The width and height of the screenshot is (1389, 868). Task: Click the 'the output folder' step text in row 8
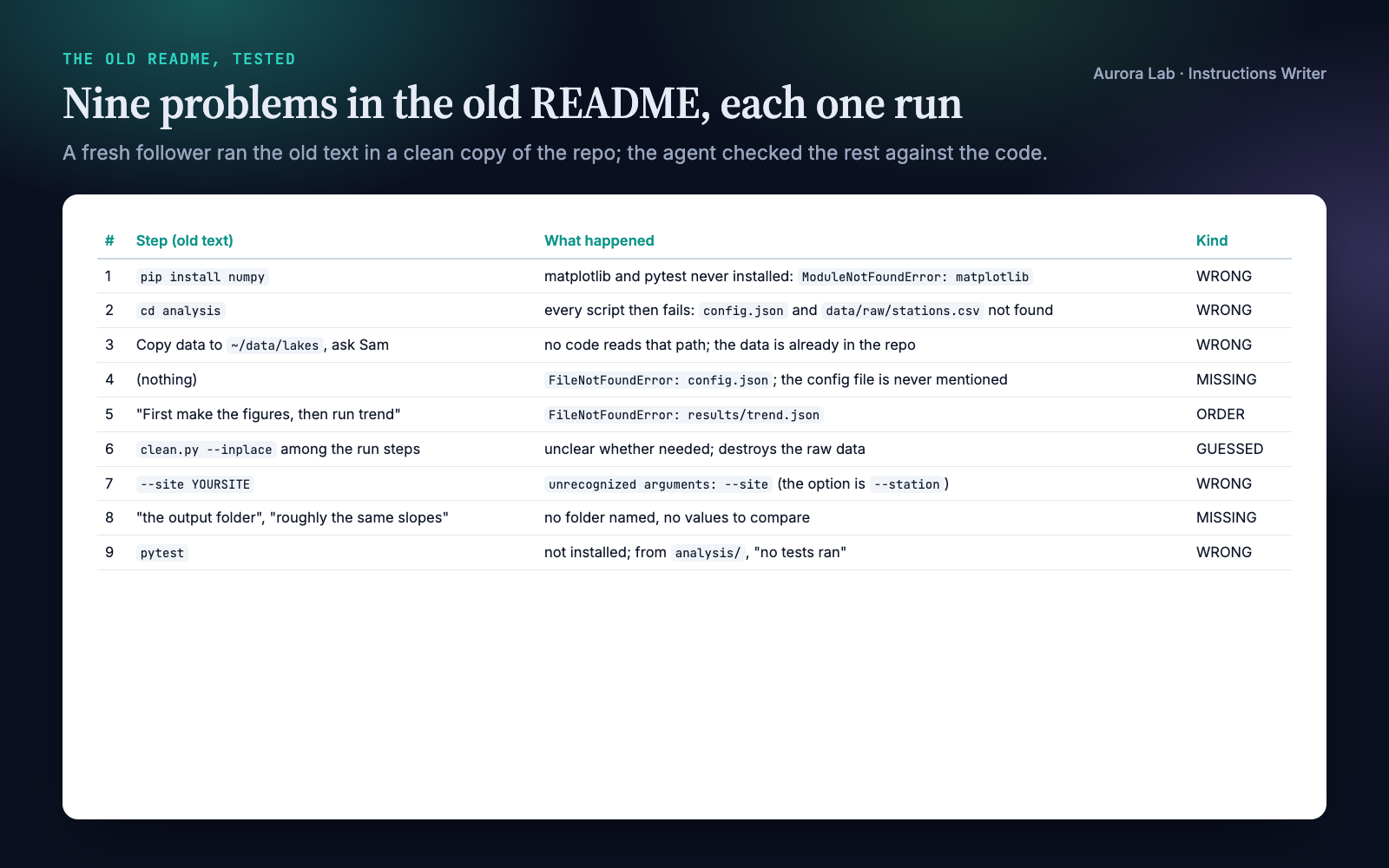point(199,517)
